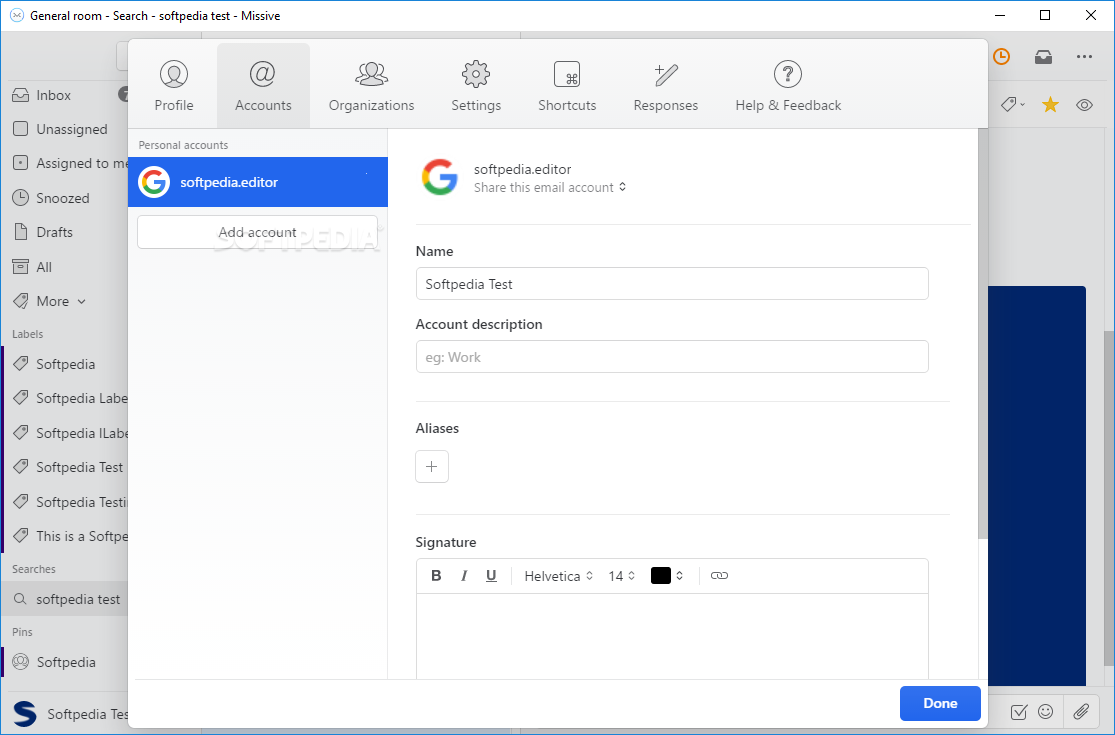Select the Softpedia ILabe... label

tap(64, 433)
